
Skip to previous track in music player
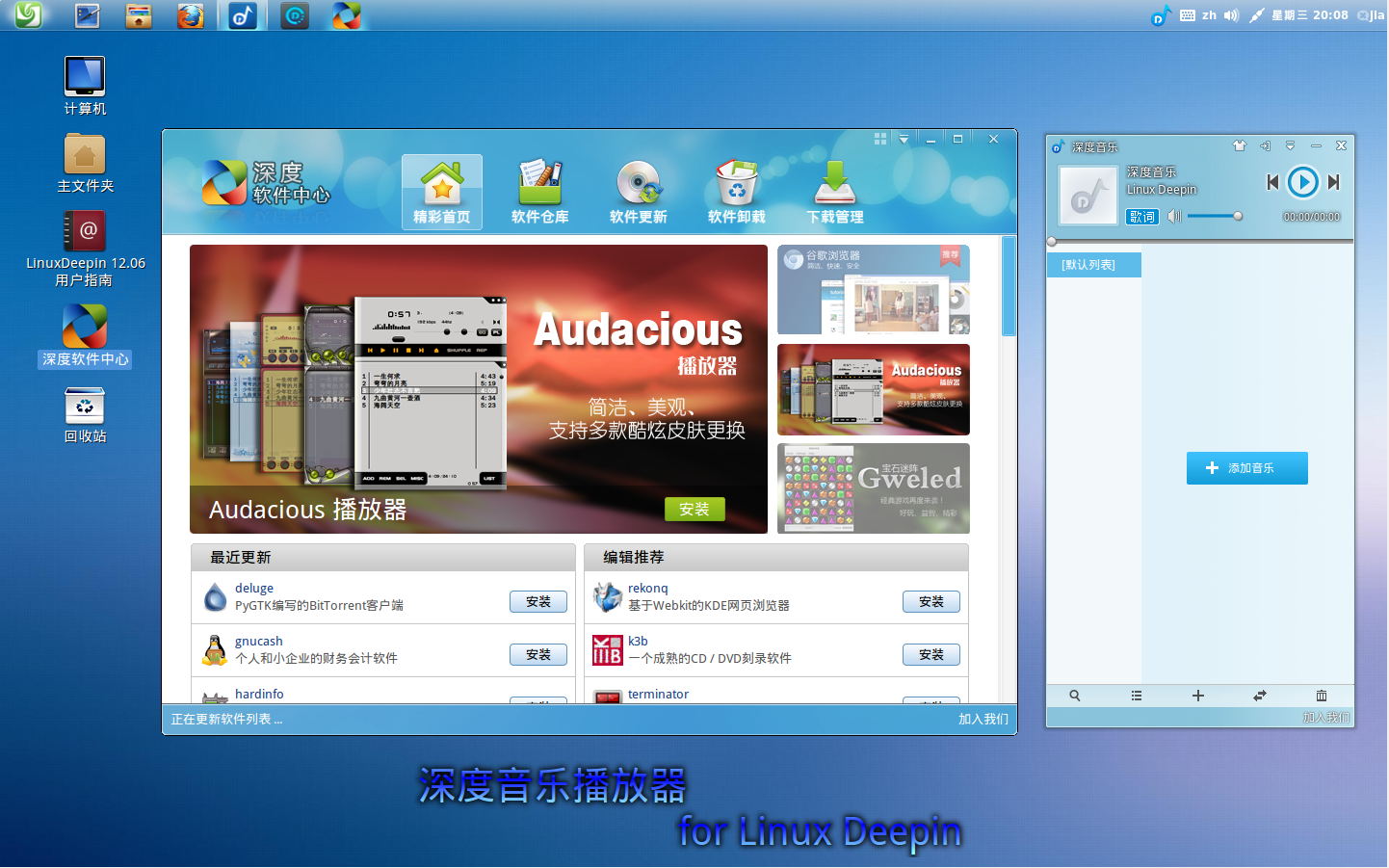point(1272,182)
